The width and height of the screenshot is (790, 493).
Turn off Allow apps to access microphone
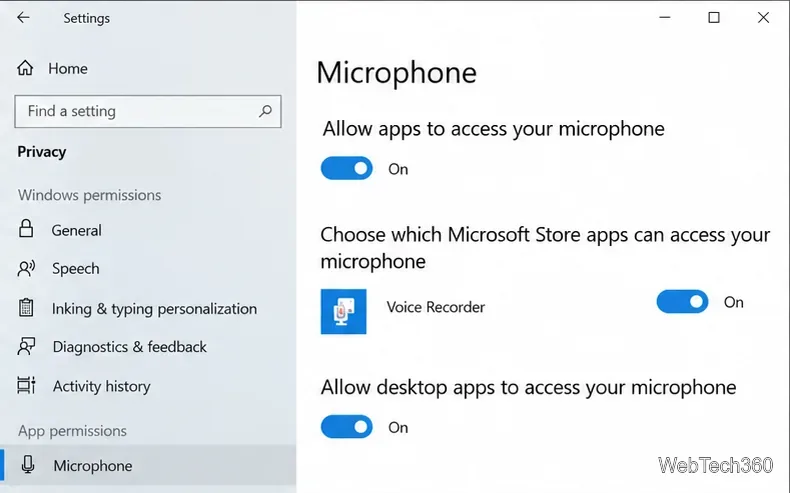[x=347, y=168]
